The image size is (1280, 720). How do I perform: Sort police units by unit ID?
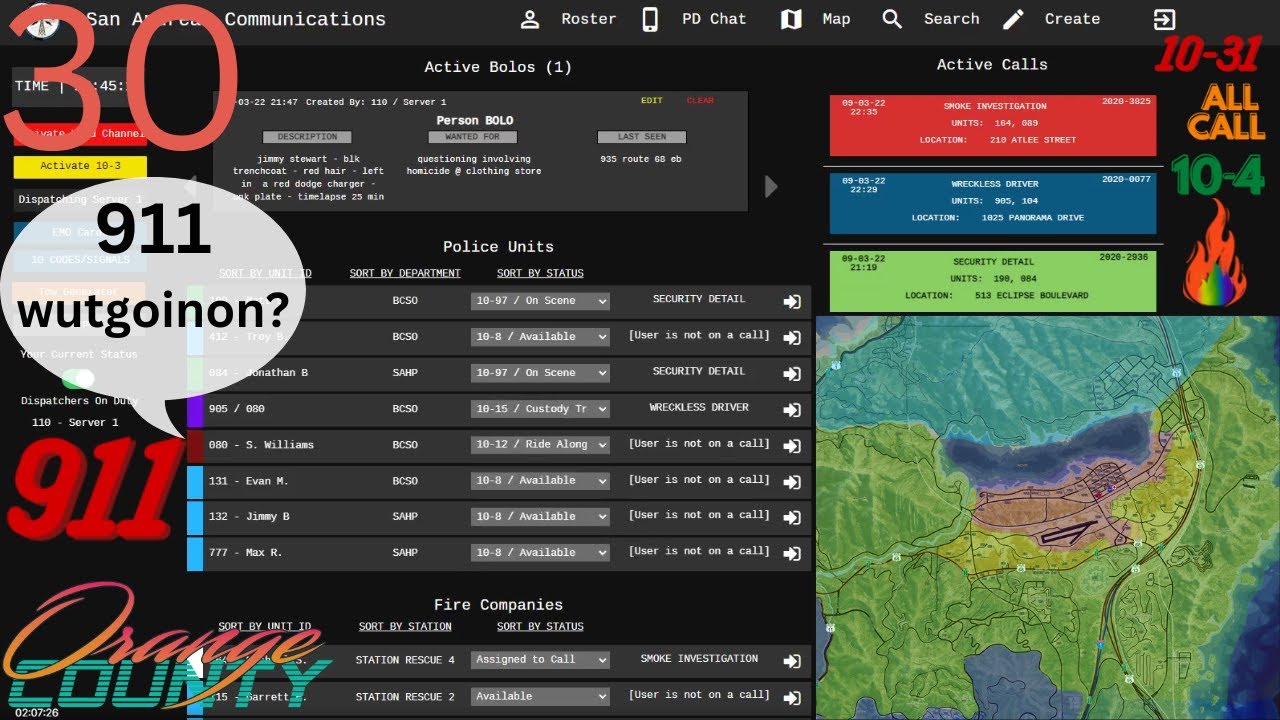[265, 273]
